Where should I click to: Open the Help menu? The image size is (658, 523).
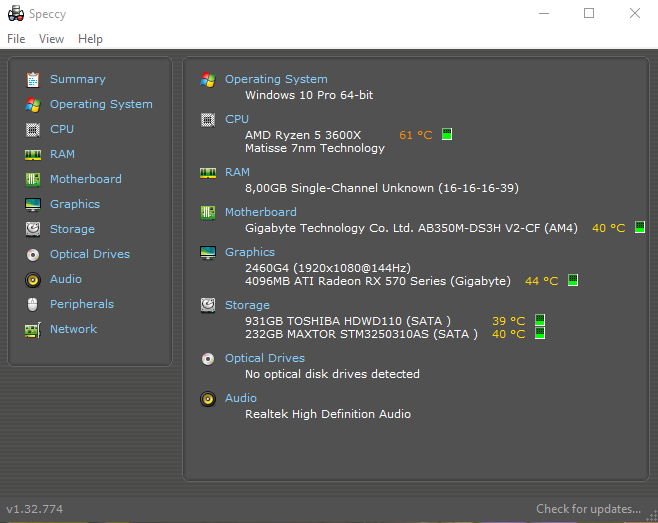pyautogui.click(x=90, y=39)
